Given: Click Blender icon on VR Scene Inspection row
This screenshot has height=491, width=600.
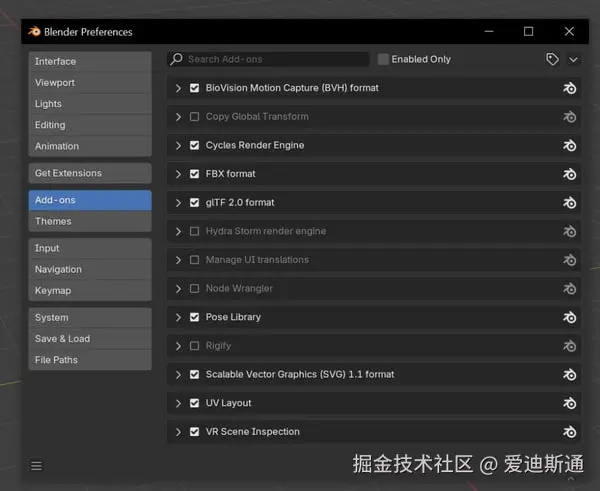Looking at the screenshot, I should coord(569,432).
